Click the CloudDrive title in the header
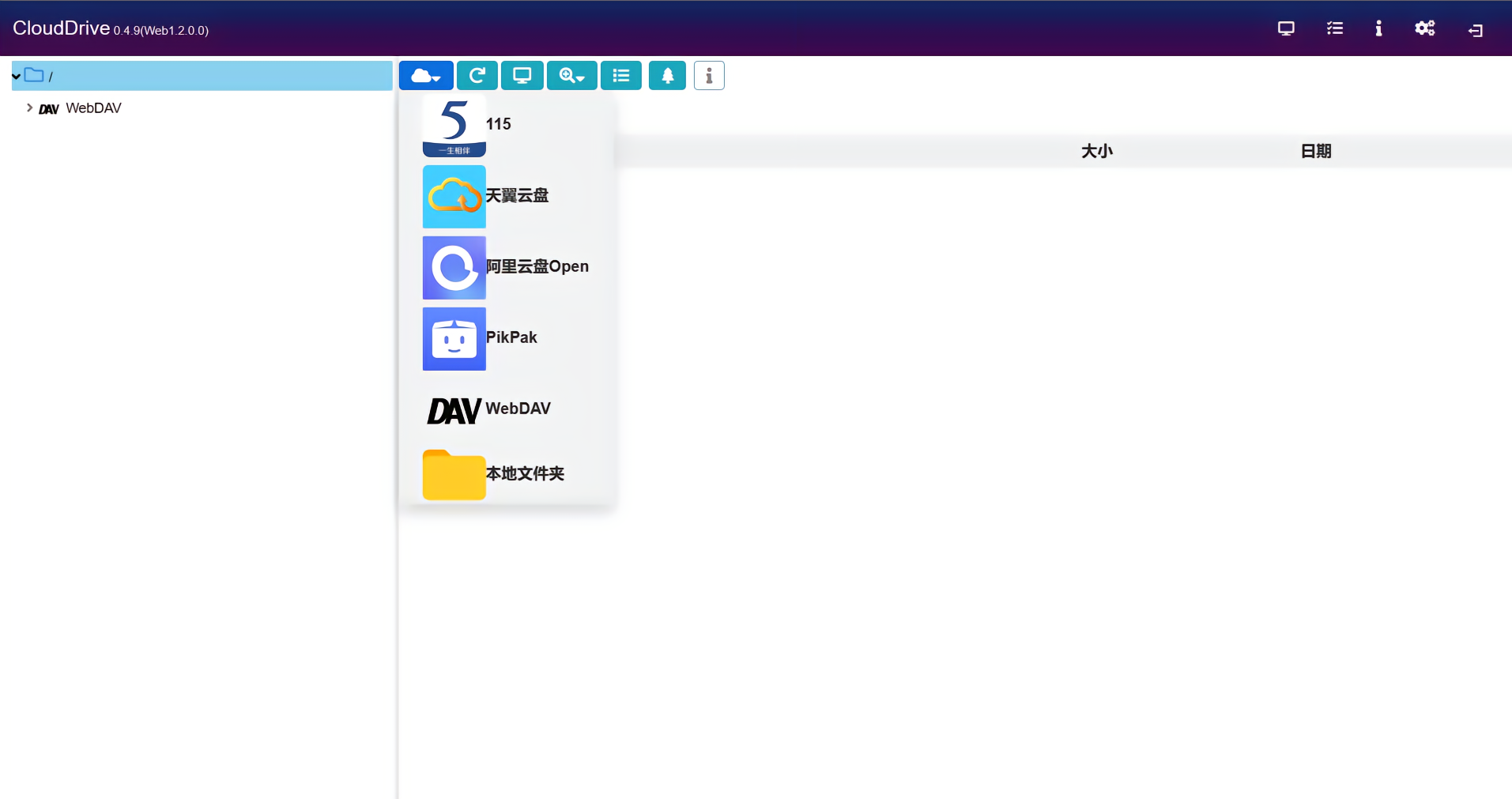This screenshot has width=1512, height=799. [x=61, y=28]
